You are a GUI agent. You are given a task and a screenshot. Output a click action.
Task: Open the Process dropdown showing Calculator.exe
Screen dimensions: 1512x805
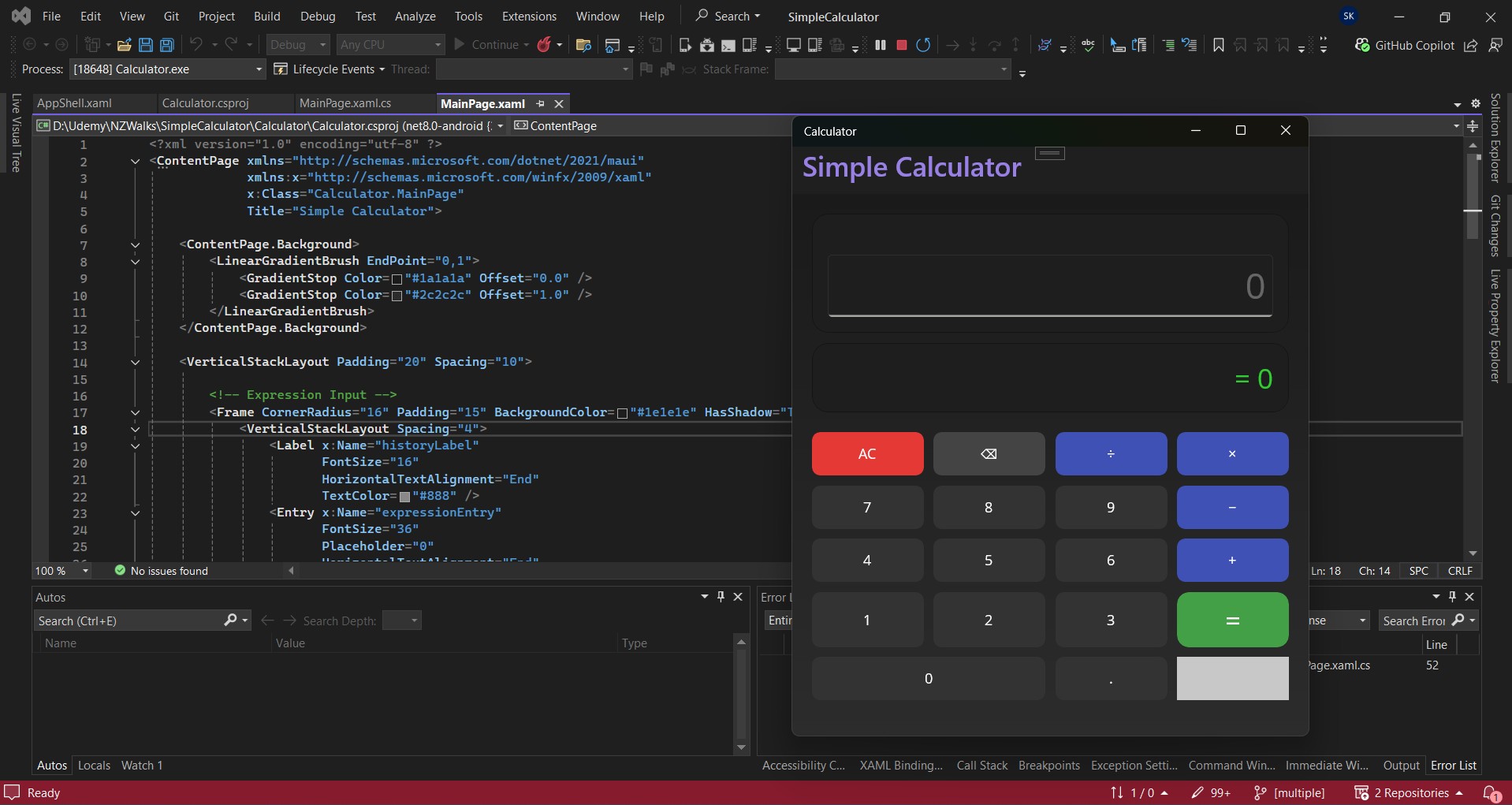(258, 69)
